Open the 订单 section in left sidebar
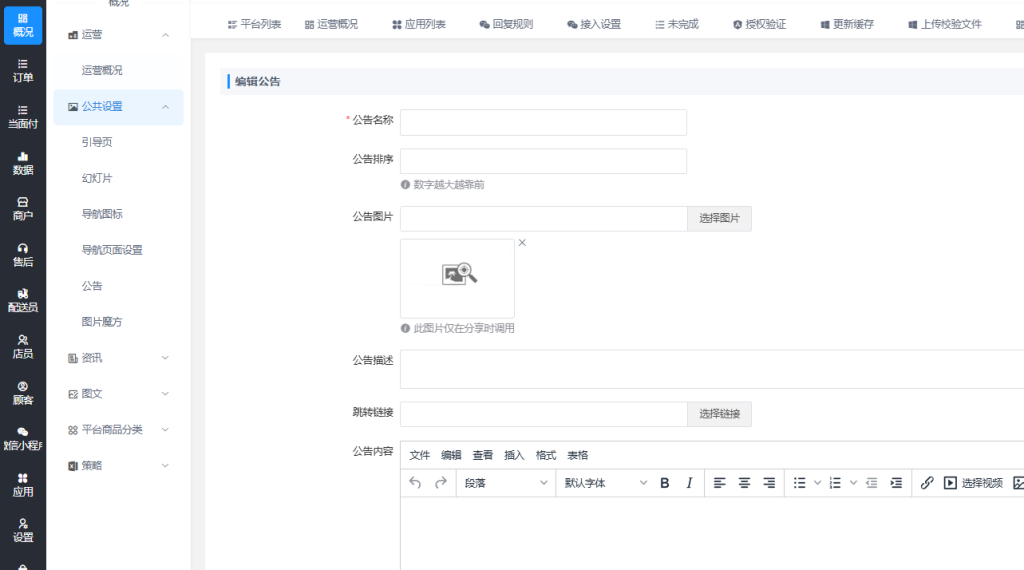This screenshot has width=1024, height=570. pos(23,70)
